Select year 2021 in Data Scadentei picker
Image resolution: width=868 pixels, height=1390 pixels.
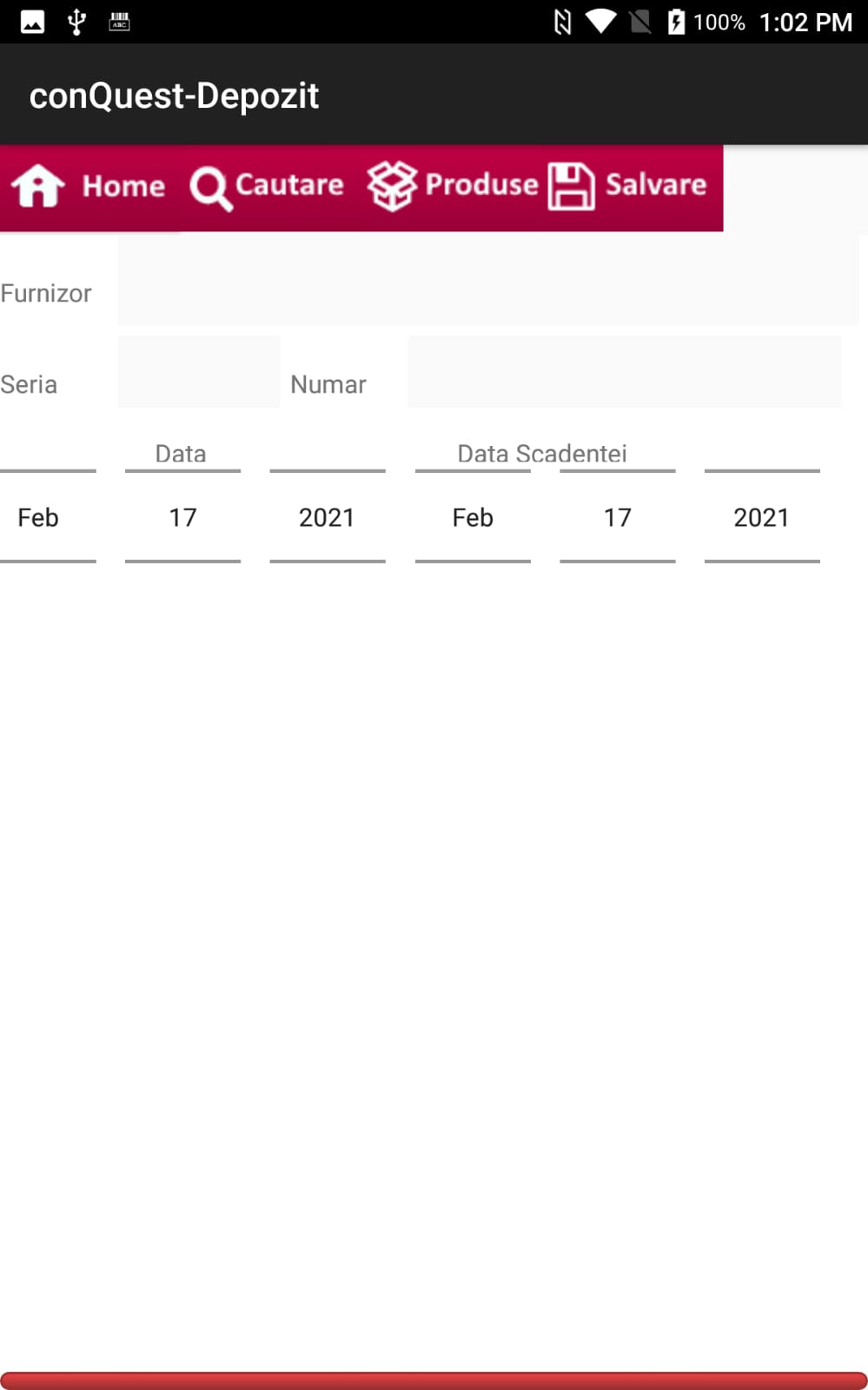762,517
